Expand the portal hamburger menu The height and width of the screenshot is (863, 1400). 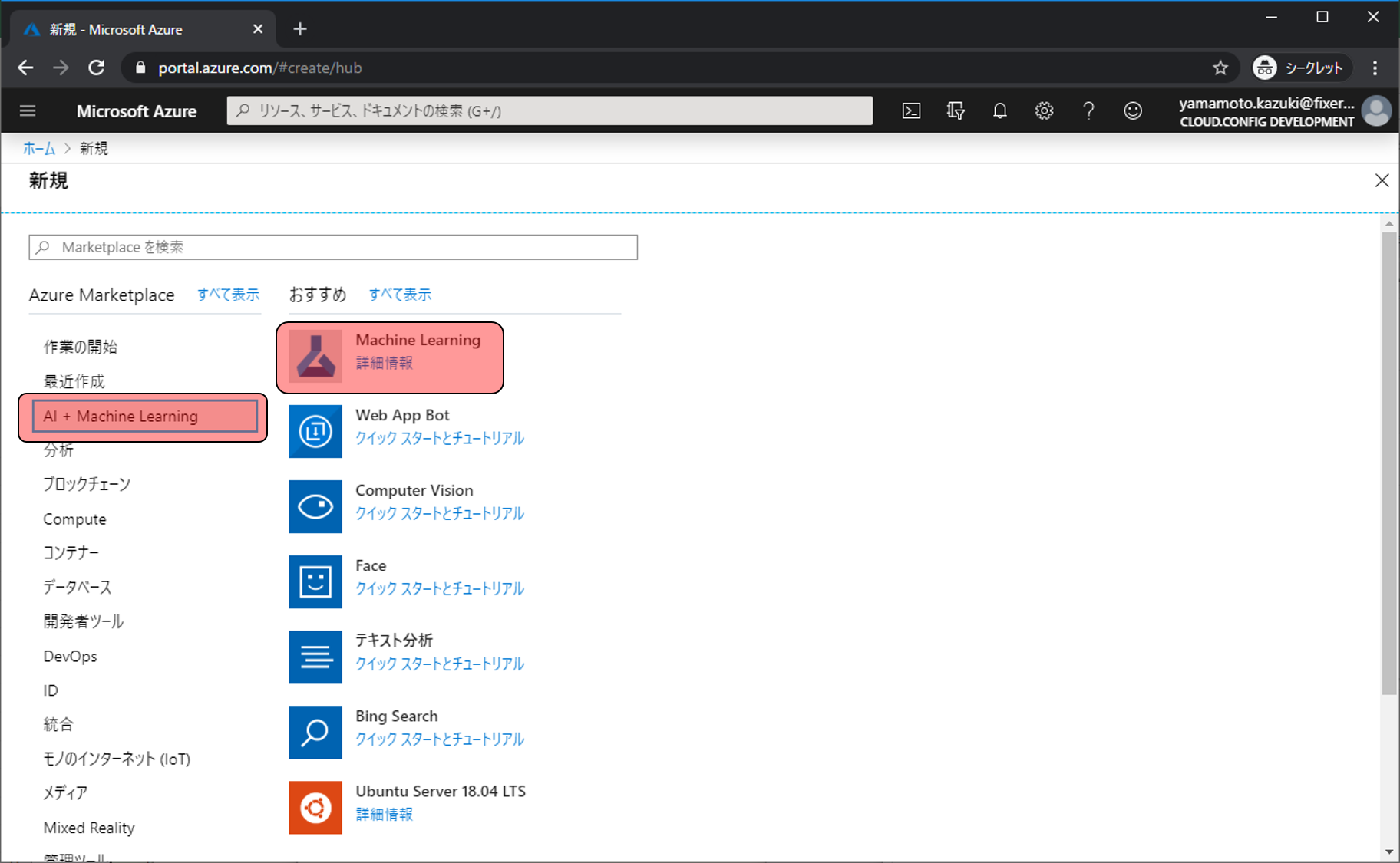[28, 111]
